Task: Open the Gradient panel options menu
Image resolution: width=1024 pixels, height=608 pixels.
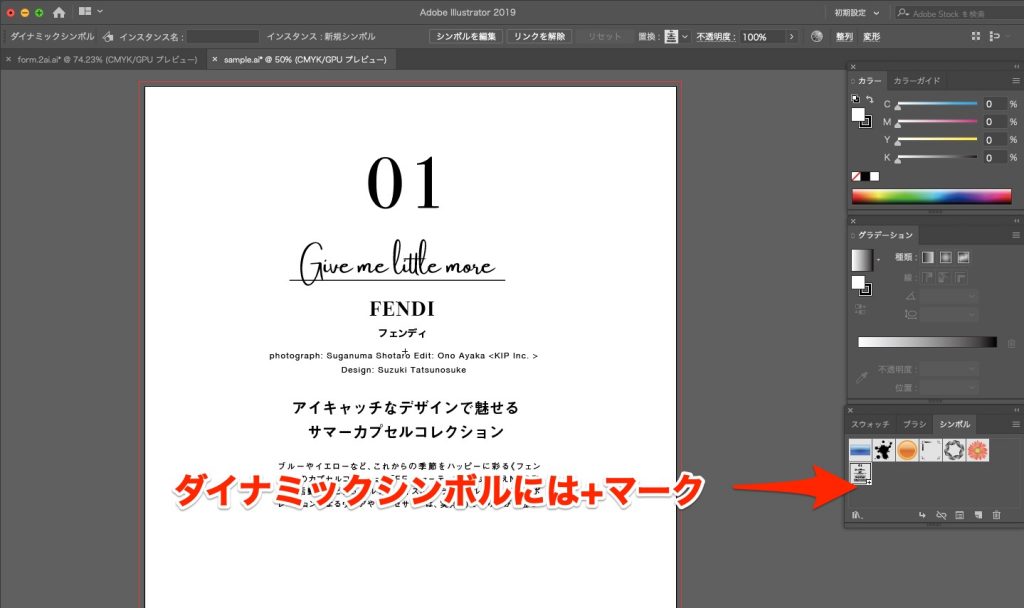Action: (x=1016, y=235)
